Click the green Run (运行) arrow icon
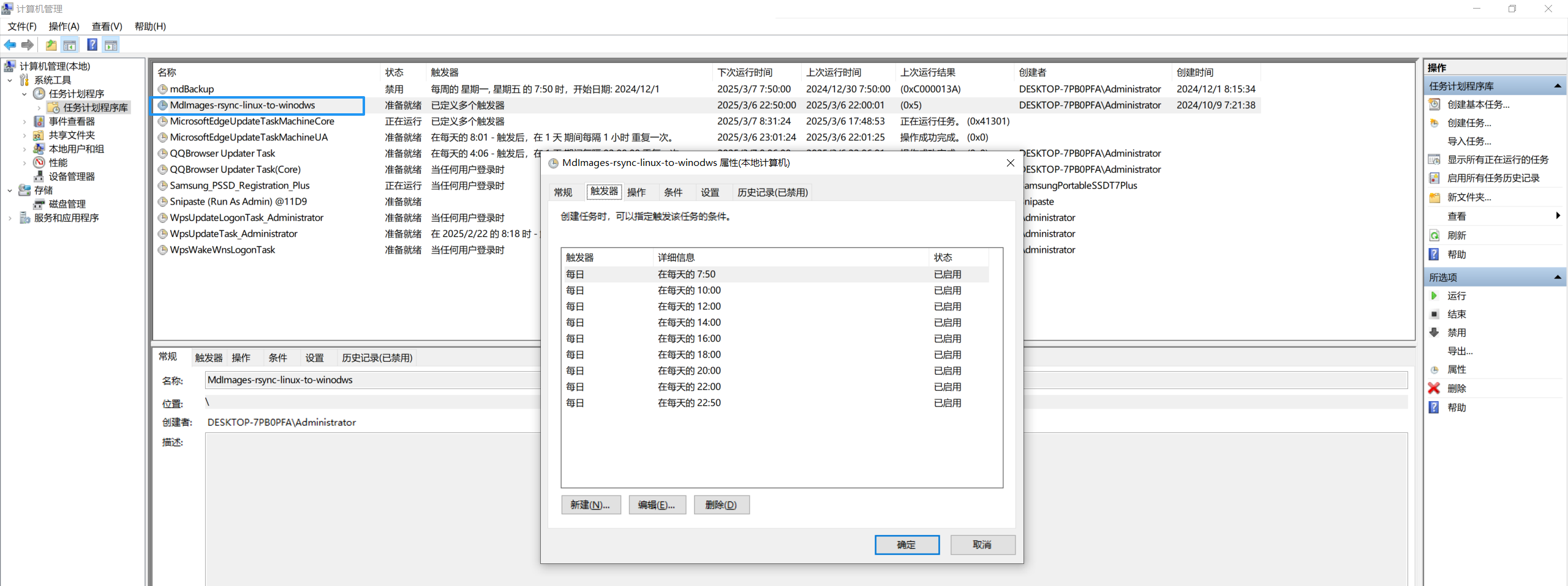The width and height of the screenshot is (1568, 586). [1434, 296]
